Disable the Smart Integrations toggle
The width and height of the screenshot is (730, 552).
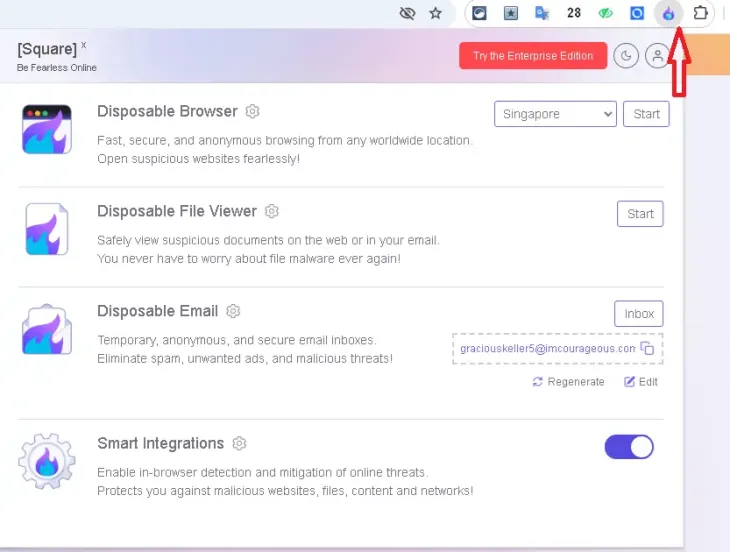coord(629,446)
